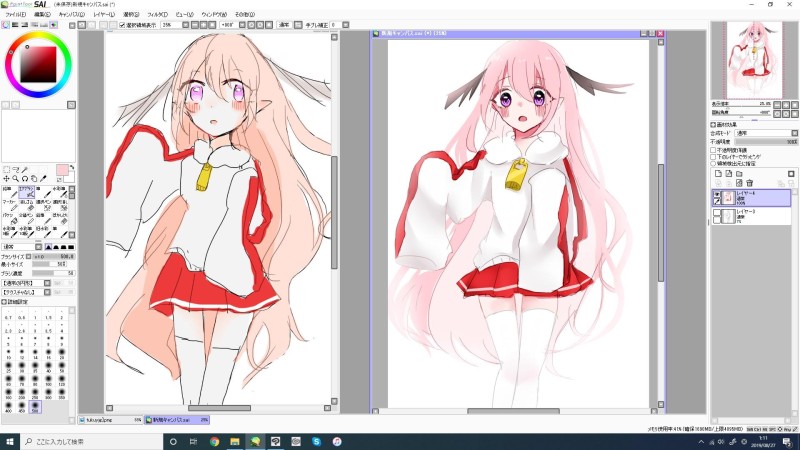Toggle the pen-edit lock on レイヤー6
This screenshot has height=450, width=800.
coord(717,202)
